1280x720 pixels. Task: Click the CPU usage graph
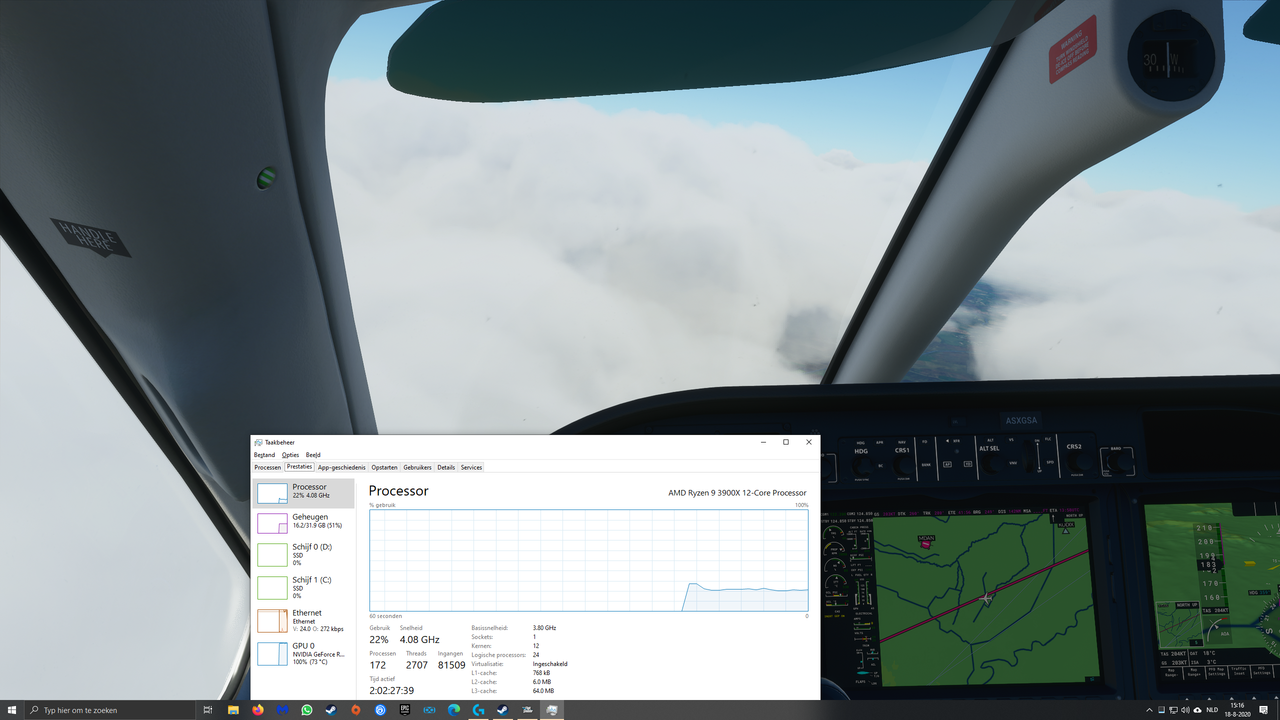point(589,560)
